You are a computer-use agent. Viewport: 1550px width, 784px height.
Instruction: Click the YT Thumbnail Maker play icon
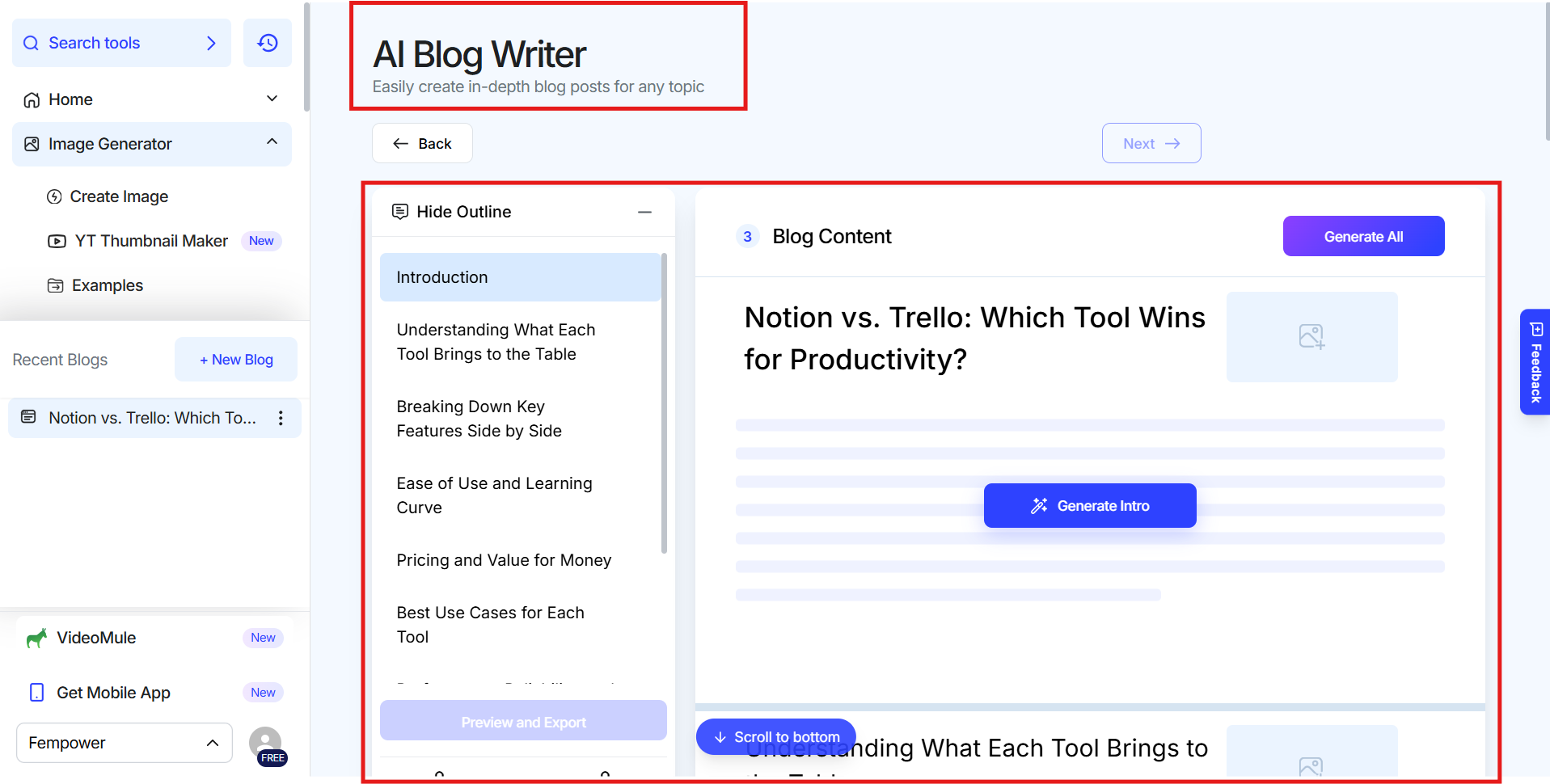[x=57, y=241]
